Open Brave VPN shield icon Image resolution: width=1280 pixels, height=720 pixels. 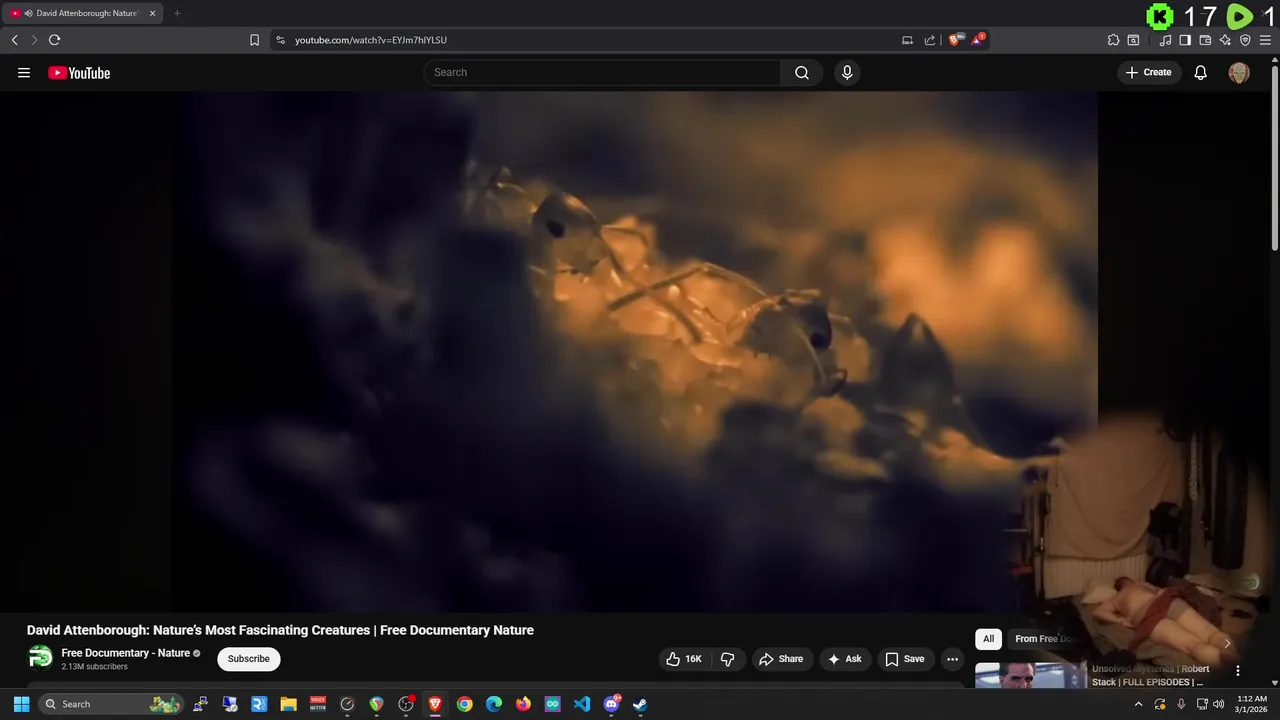(1245, 40)
